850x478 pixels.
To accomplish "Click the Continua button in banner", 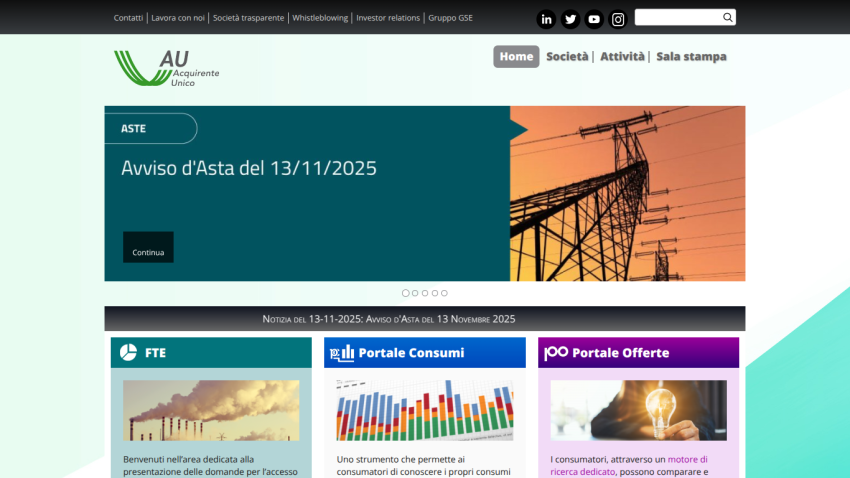I will point(148,247).
